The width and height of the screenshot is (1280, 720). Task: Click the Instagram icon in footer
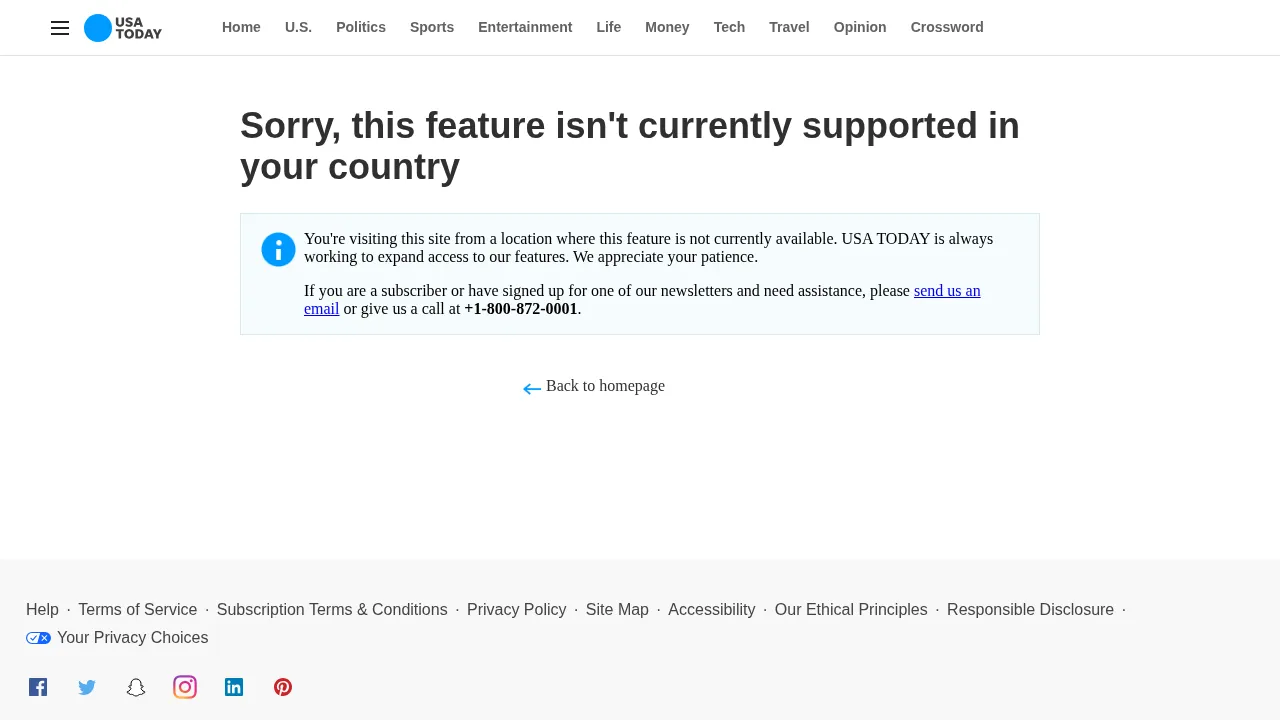click(x=185, y=687)
